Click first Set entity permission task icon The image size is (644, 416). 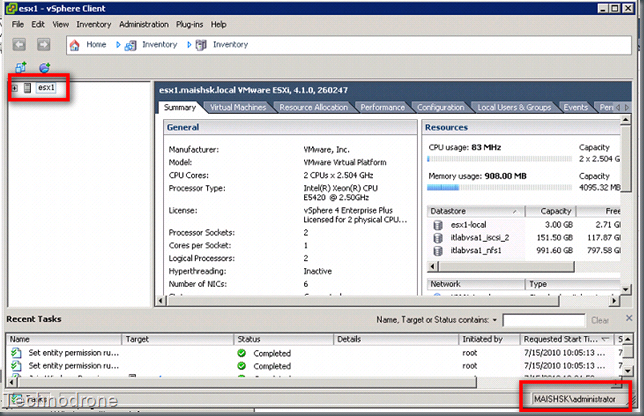(x=16, y=353)
